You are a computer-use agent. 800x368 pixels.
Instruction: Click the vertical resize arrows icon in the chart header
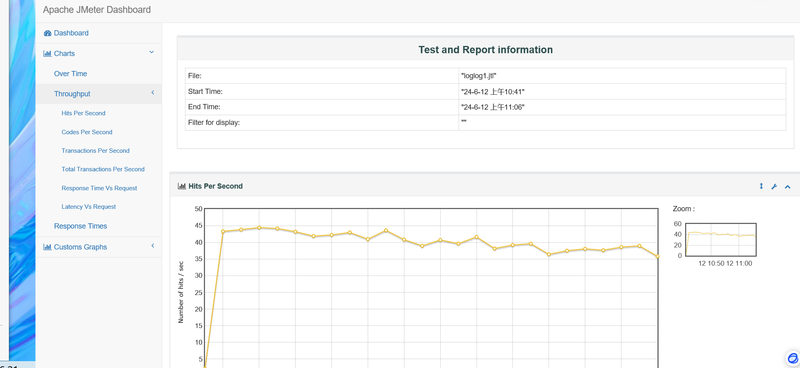pos(761,186)
